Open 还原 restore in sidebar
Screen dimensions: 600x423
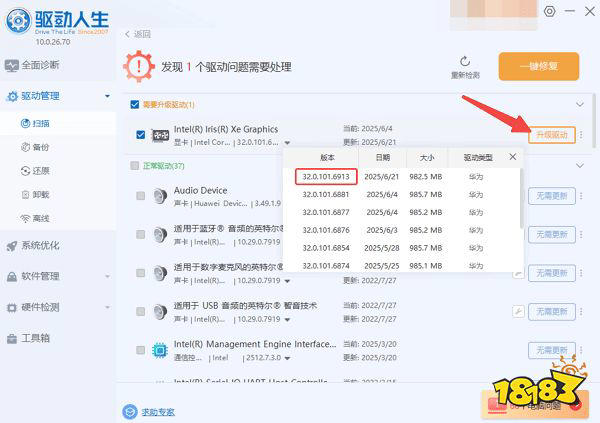pos(35,171)
